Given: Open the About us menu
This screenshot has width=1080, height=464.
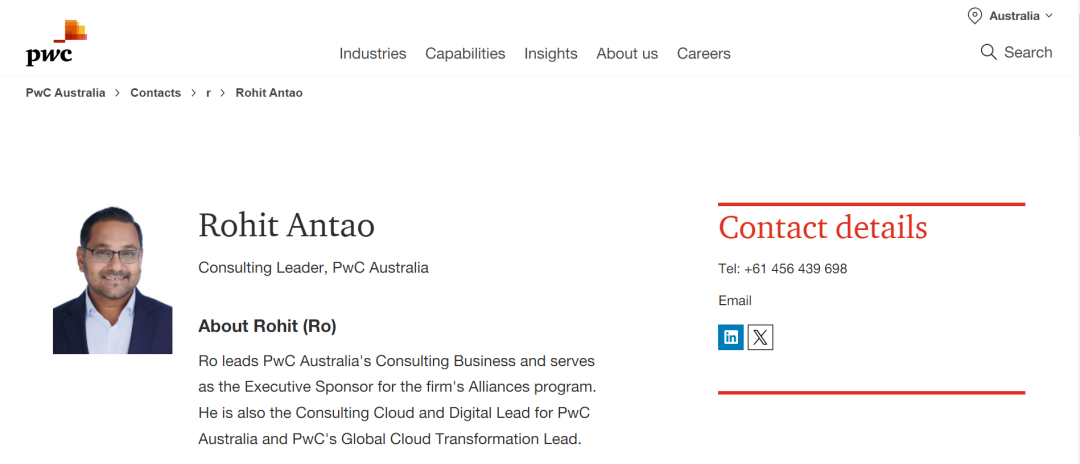Looking at the screenshot, I should coord(627,54).
